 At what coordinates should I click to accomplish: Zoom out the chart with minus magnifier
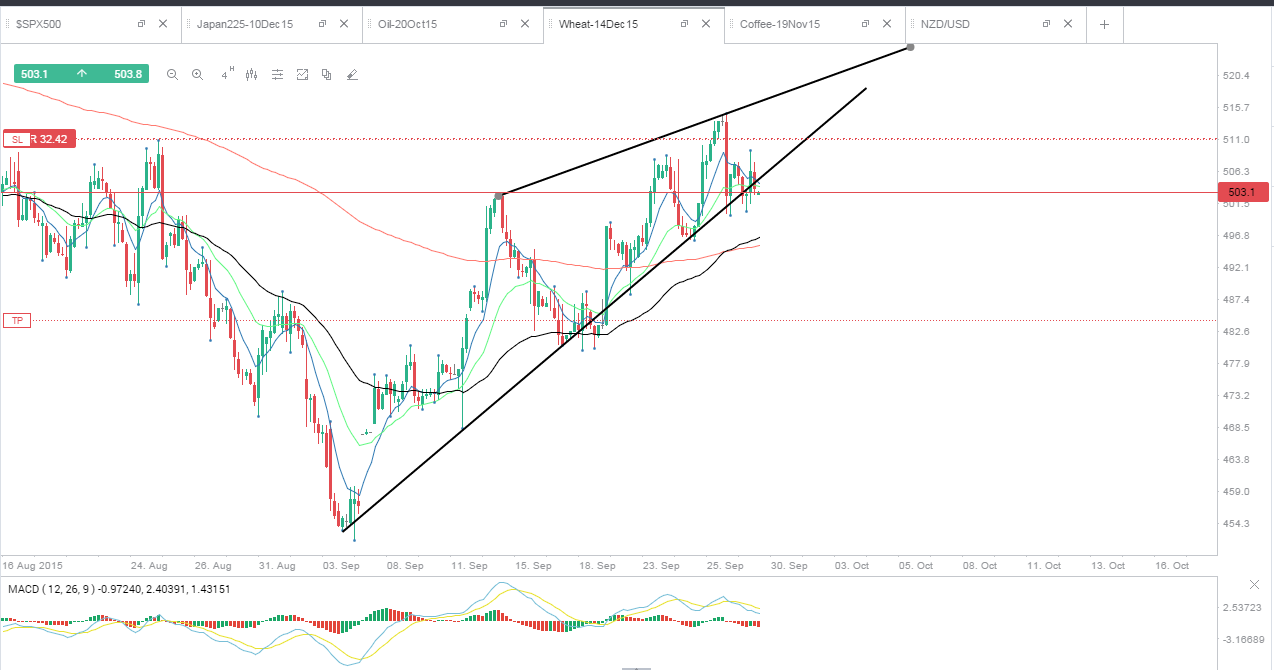pos(172,74)
